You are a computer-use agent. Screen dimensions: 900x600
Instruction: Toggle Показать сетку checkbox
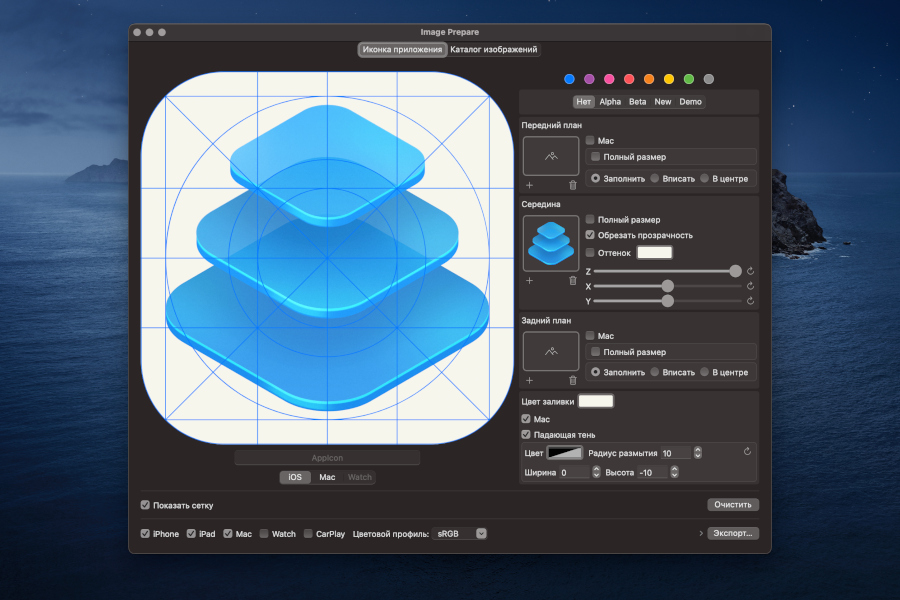click(145, 505)
